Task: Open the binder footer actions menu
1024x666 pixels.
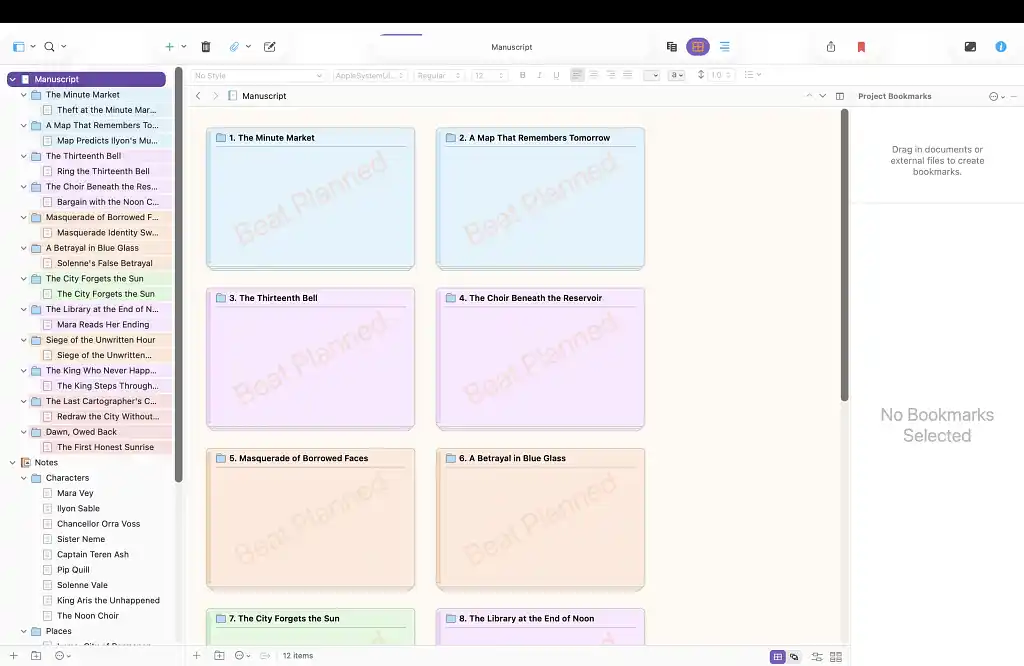Action: [63, 656]
